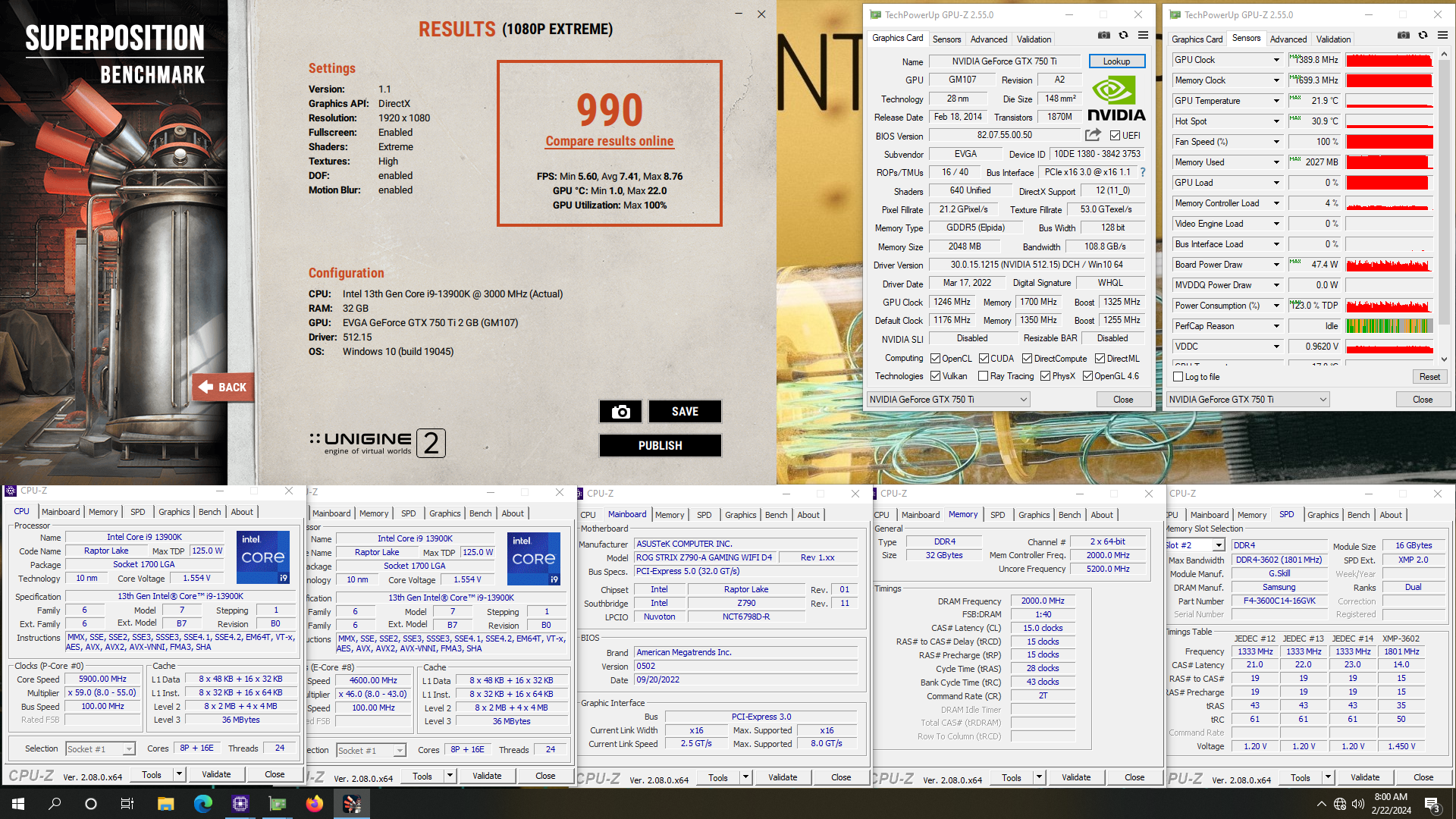Click the BIOS export share icon
Screen dimensions: 1456x819
(x=1093, y=135)
